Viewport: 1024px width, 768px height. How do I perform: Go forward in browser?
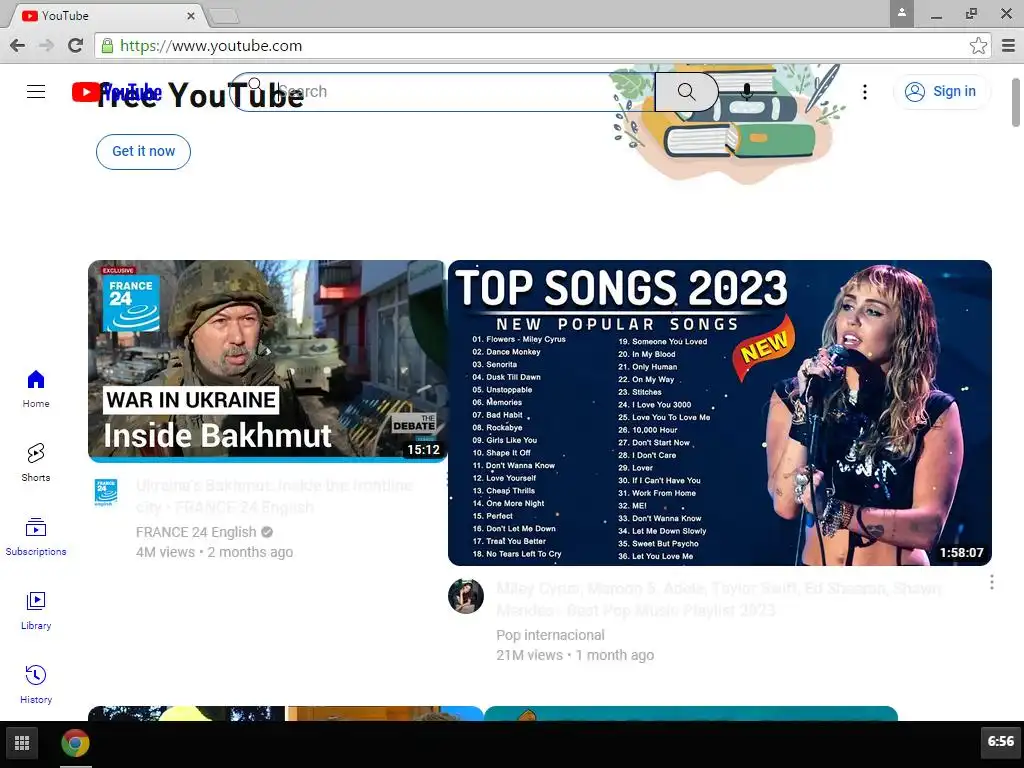(x=46, y=46)
